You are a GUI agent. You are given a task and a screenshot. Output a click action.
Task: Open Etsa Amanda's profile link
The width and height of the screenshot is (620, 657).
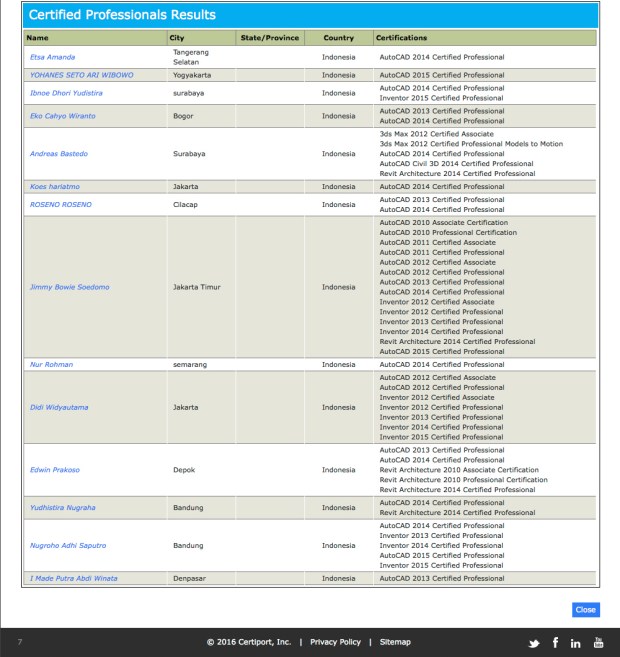[x=52, y=57]
